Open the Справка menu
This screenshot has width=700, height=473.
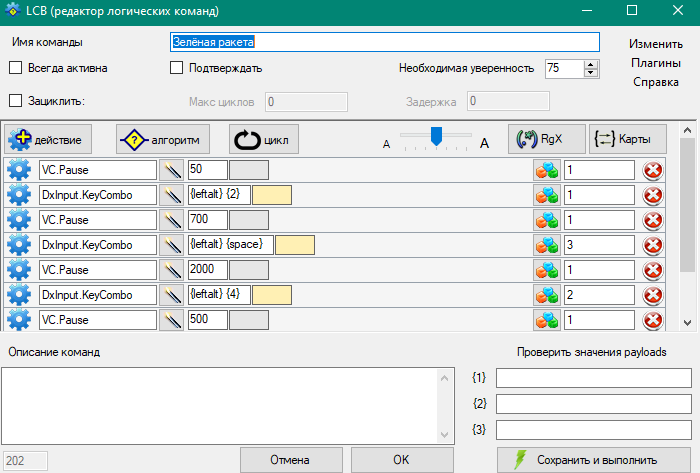point(656,82)
